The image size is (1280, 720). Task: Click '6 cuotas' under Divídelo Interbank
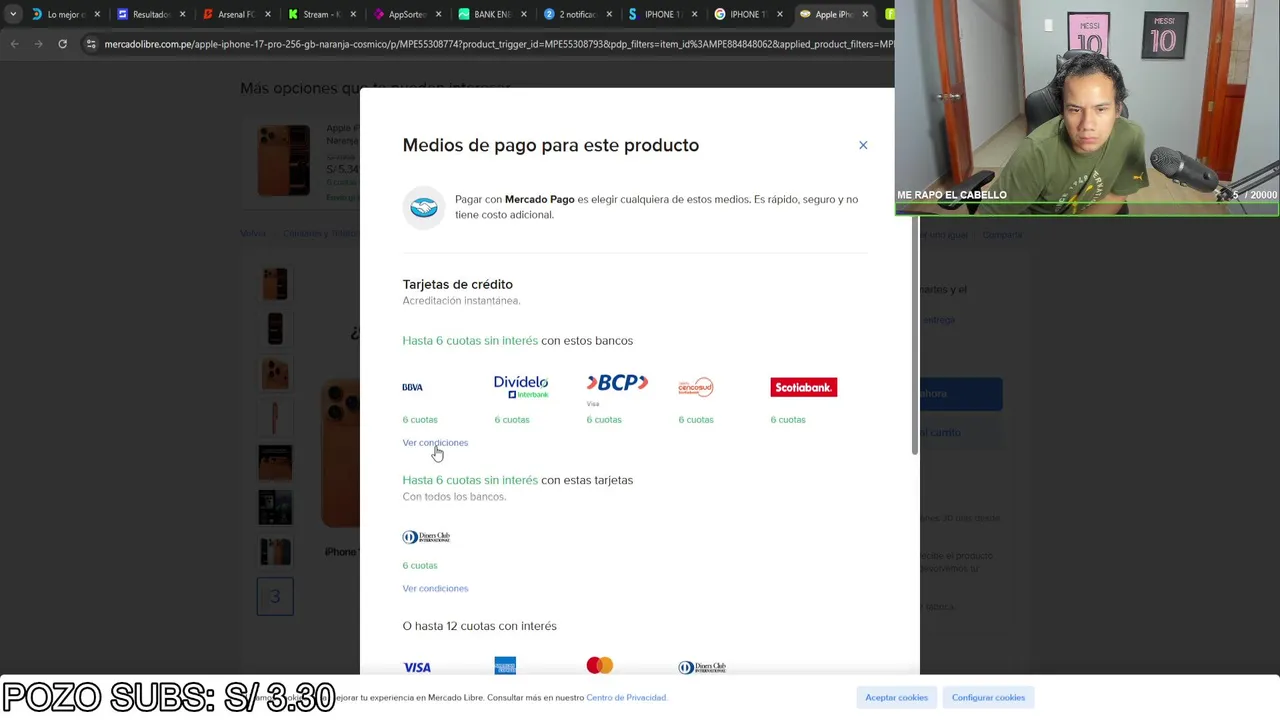[512, 419]
